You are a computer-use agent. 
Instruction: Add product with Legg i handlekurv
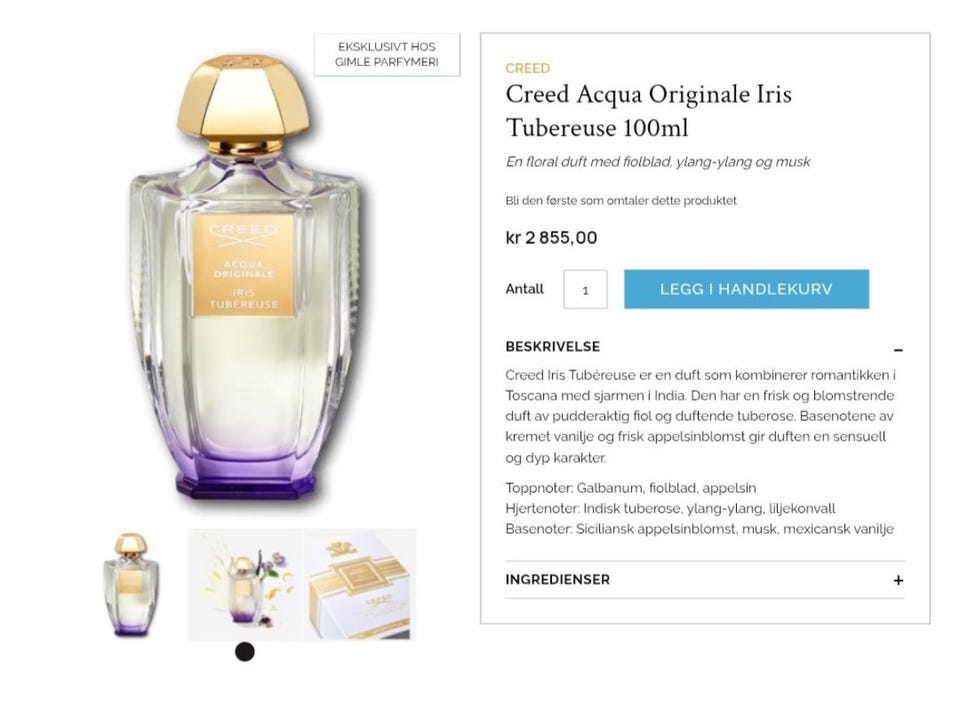pyautogui.click(x=746, y=289)
